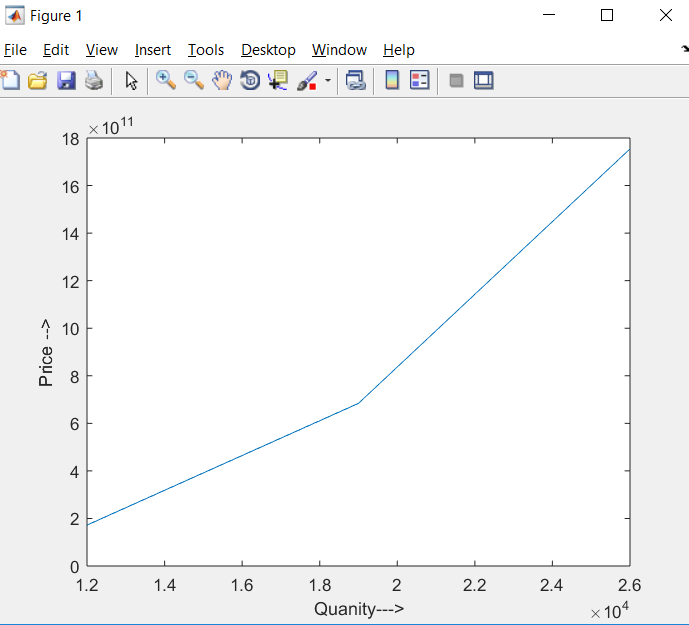The image size is (689, 625).
Task: Insert a colorbar from the toolbar
Action: 392,81
